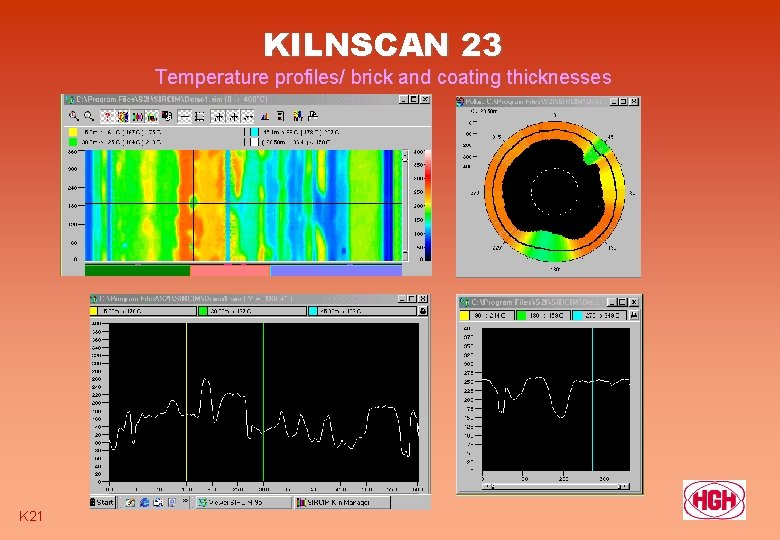Click the multicolor bar graph toolbar icon

coord(298,116)
